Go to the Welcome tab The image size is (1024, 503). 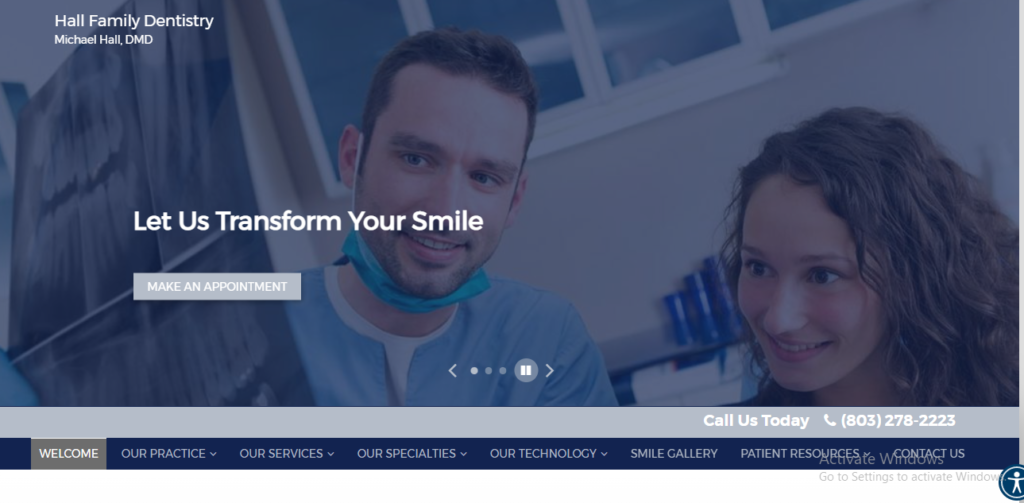(x=69, y=453)
